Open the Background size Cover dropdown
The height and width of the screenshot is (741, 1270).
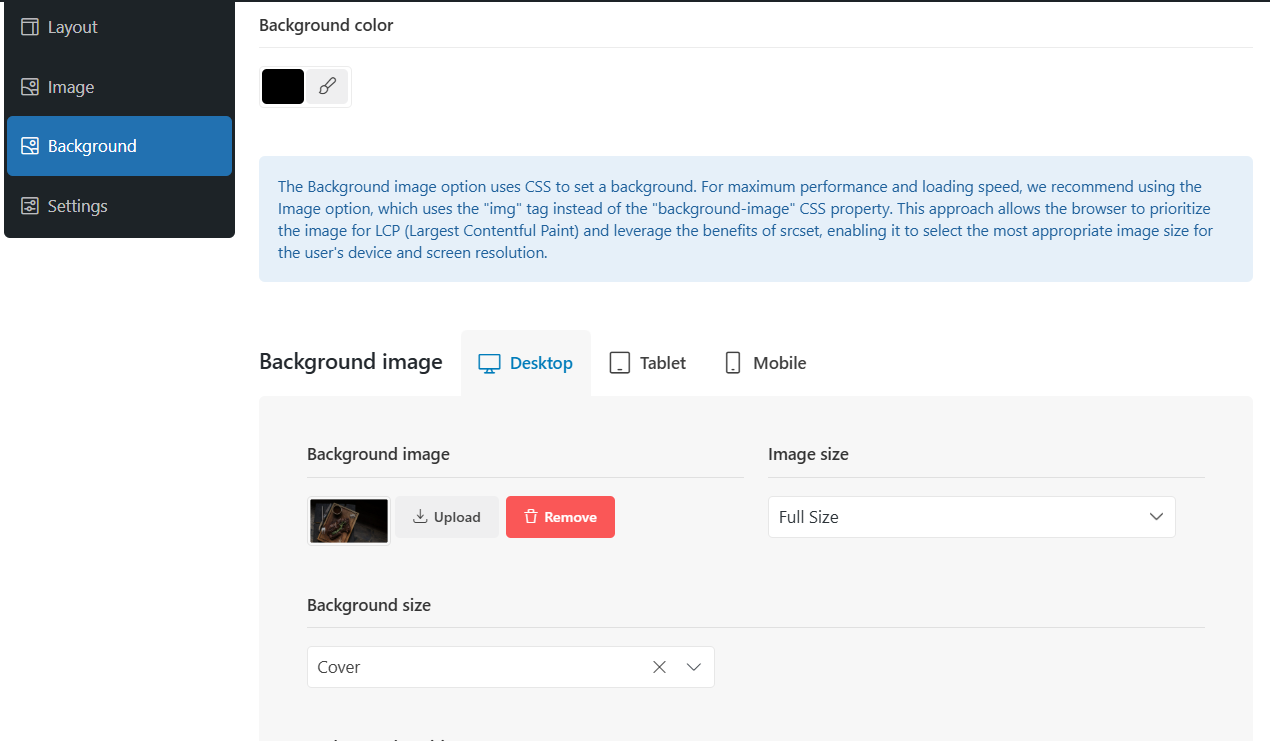511,667
